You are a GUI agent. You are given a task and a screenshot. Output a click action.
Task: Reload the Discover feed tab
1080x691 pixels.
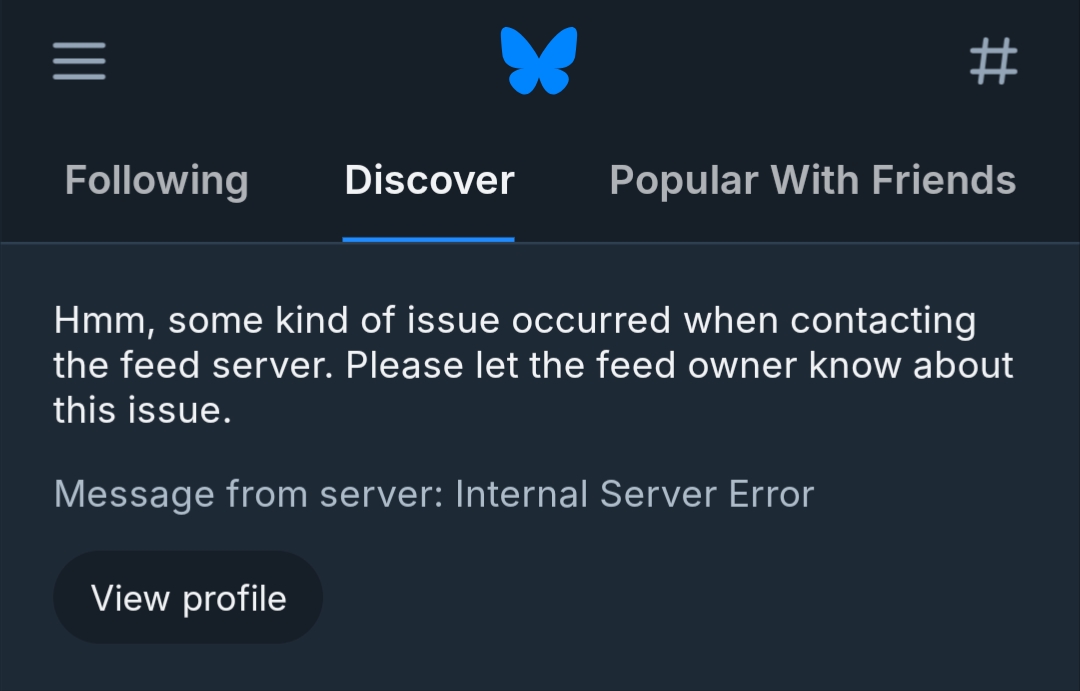click(429, 181)
